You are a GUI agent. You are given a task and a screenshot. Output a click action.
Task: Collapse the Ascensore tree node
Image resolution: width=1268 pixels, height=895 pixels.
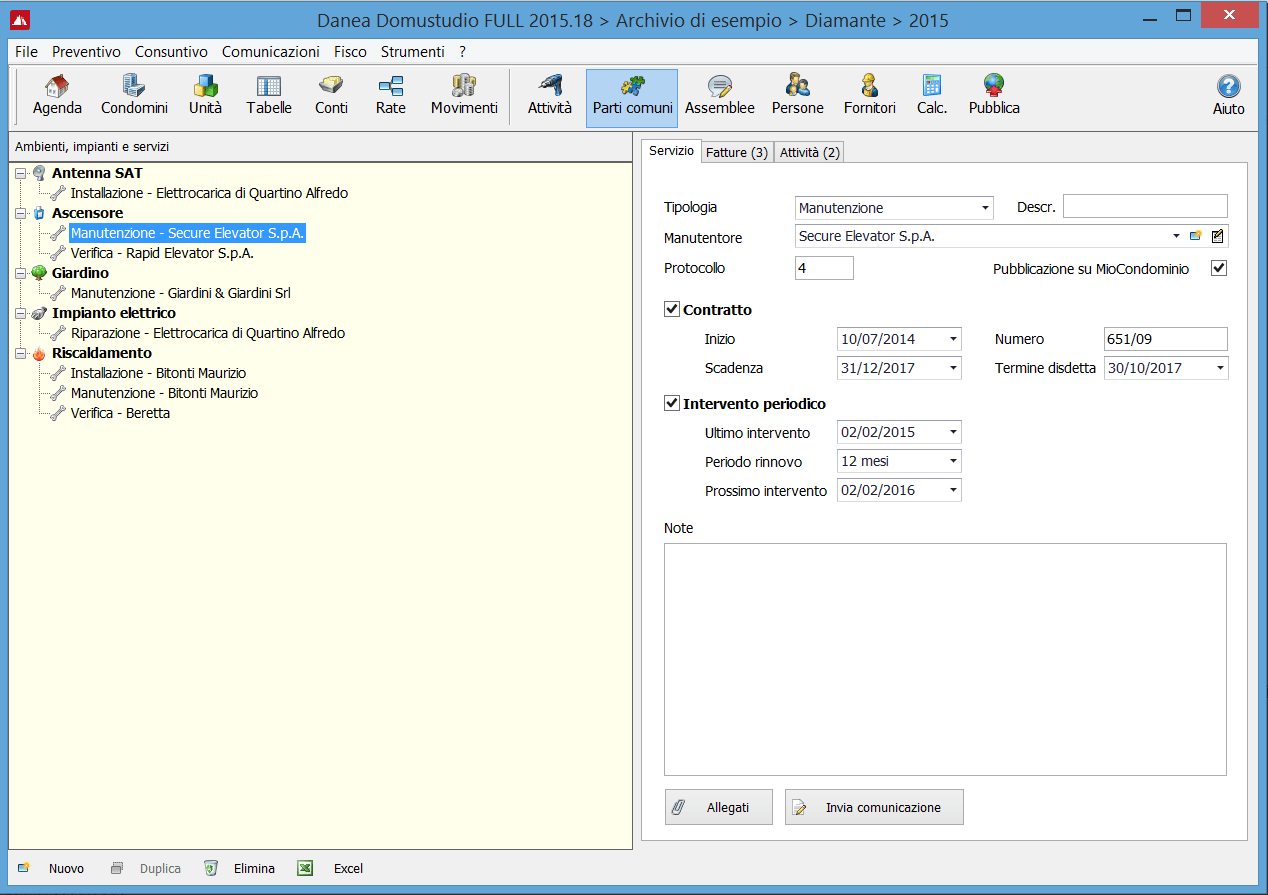[x=20, y=213]
